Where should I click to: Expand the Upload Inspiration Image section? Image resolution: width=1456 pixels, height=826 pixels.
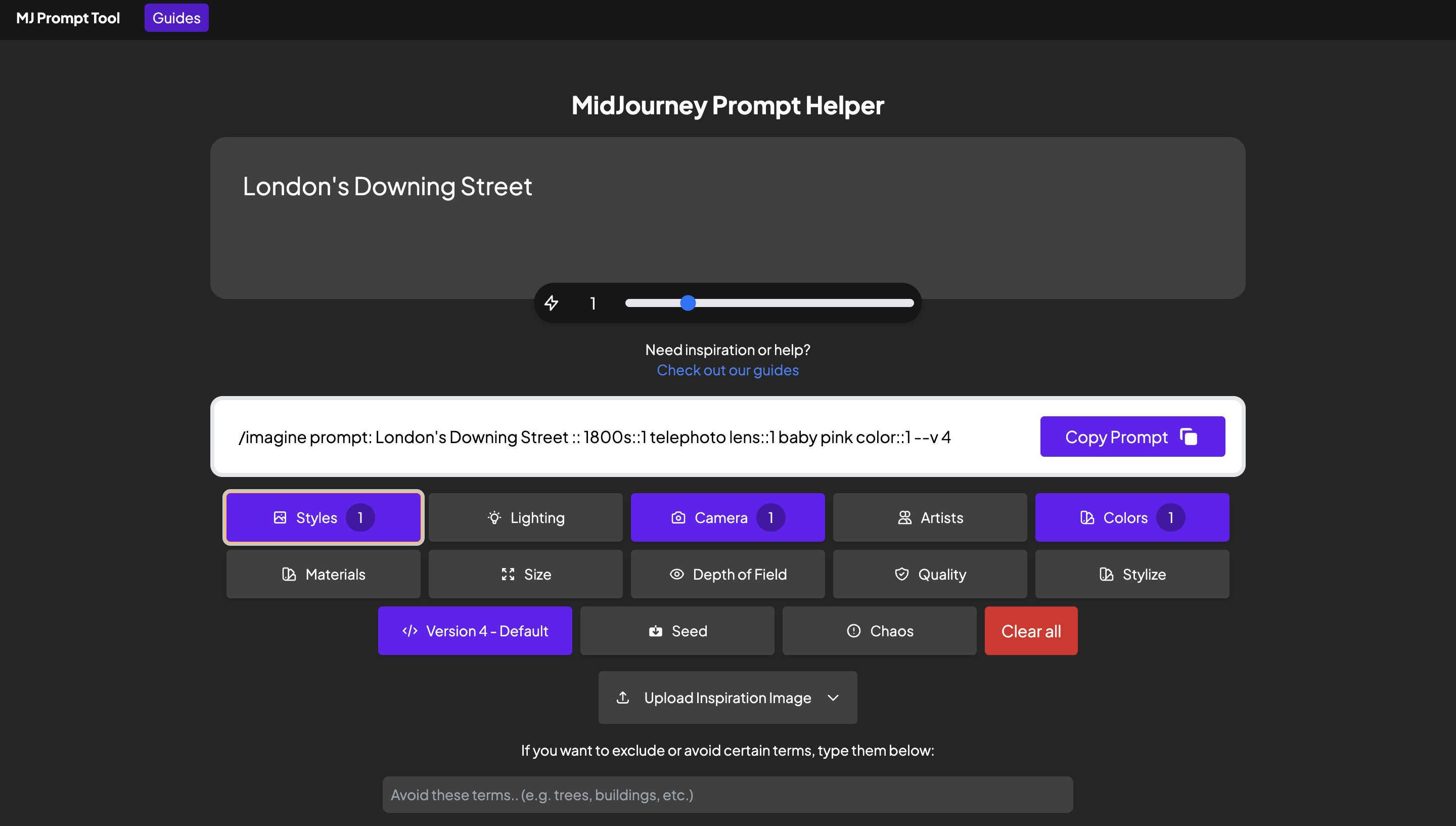click(727, 697)
